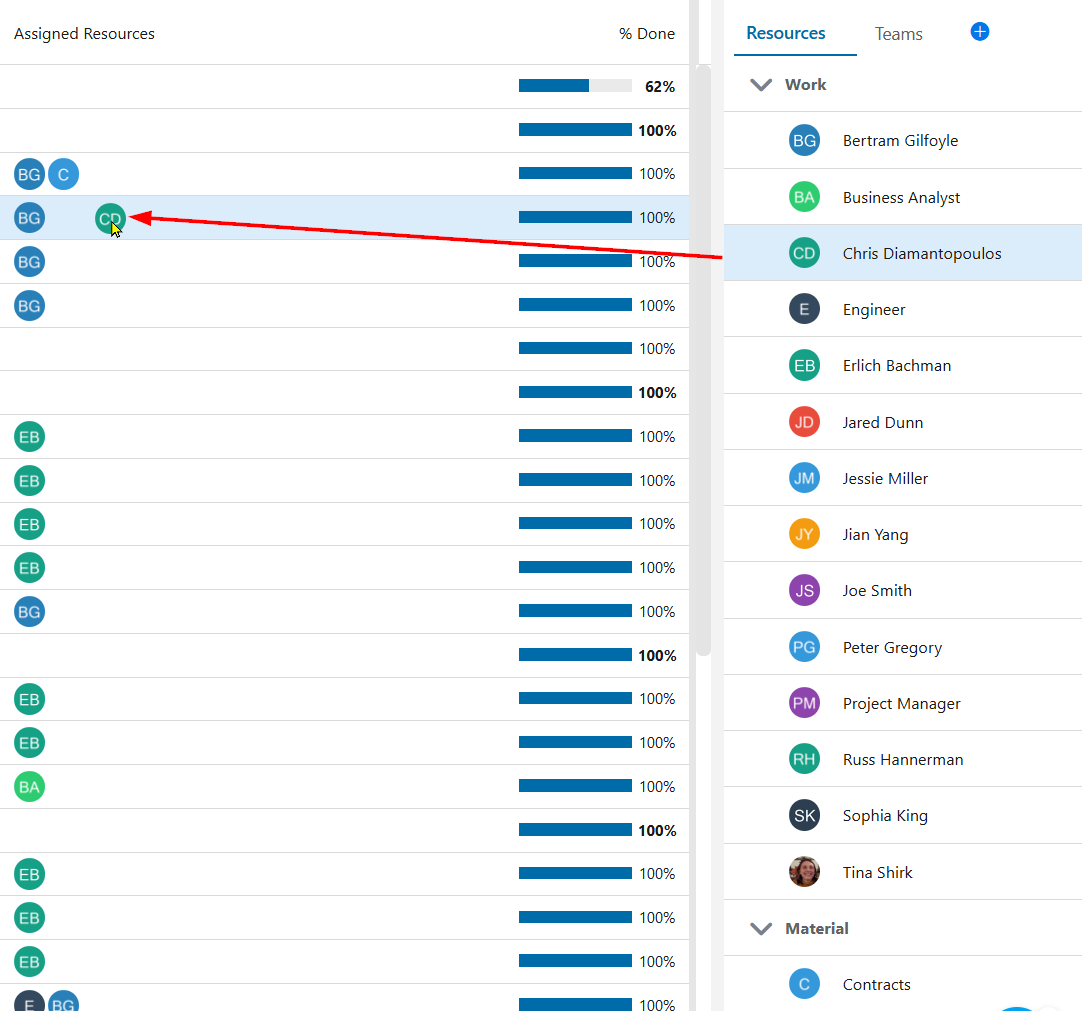The height and width of the screenshot is (1011, 1082).
Task: Click Tina Shirk's photo avatar
Action: click(804, 872)
